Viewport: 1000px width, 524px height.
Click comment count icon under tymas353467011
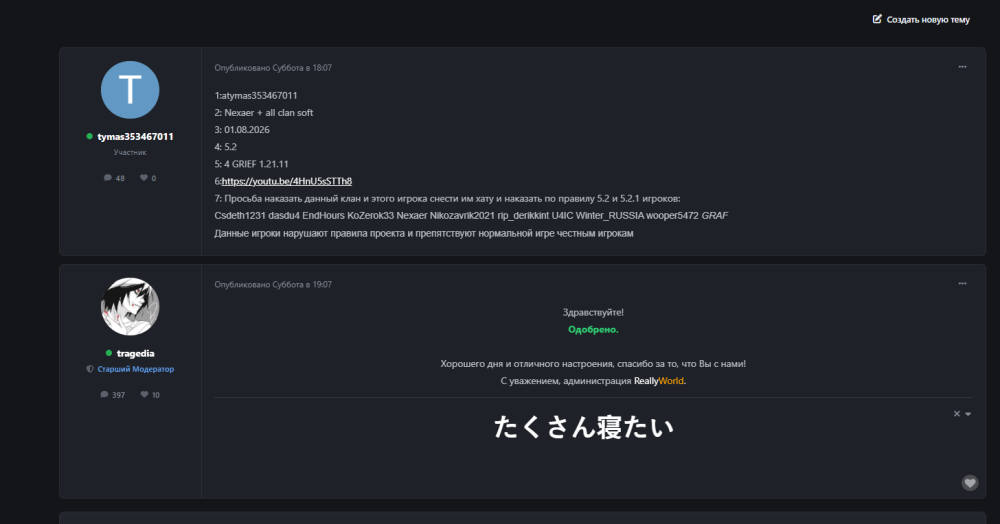[108, 178]
